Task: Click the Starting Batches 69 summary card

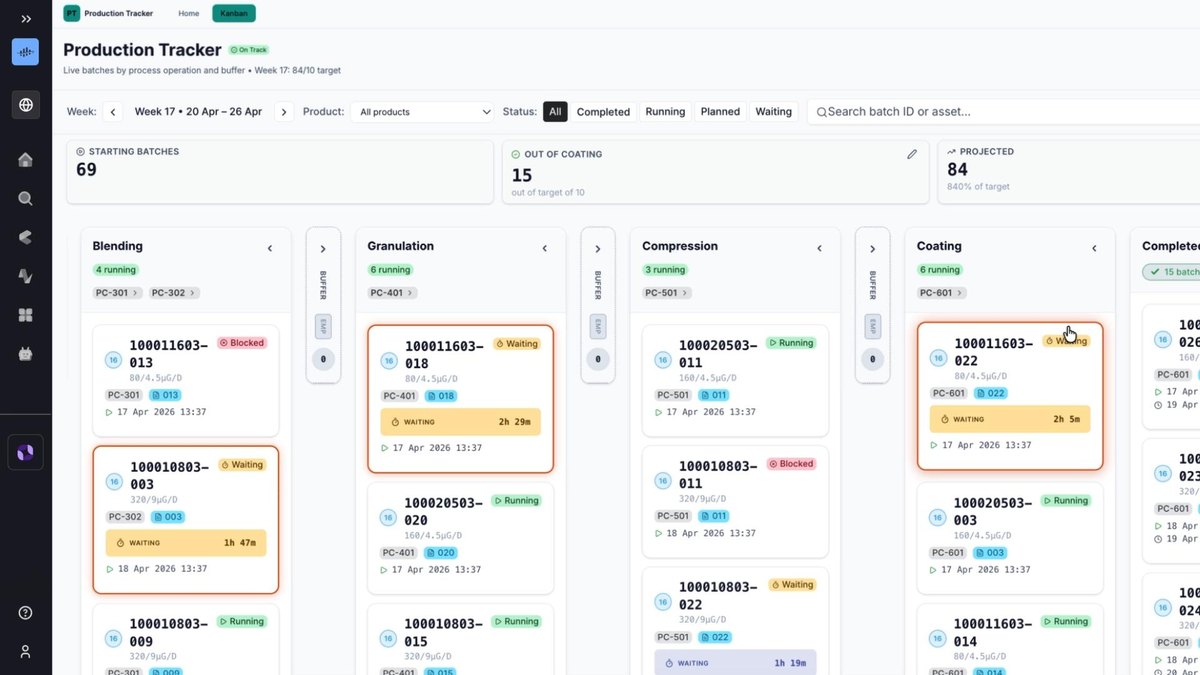Action: (280, 172)
